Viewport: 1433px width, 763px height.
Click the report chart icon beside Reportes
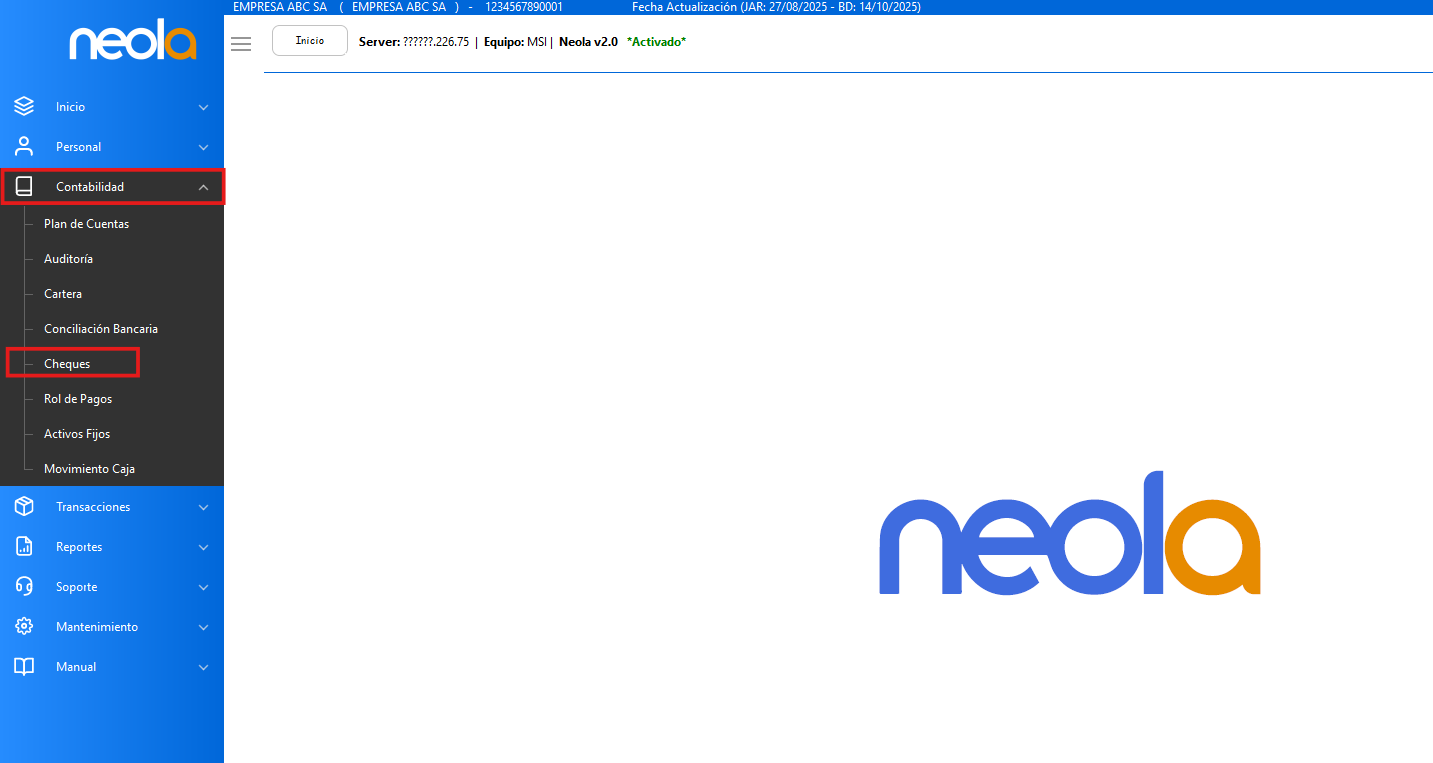pyautogui.click(x=24, y=547)
